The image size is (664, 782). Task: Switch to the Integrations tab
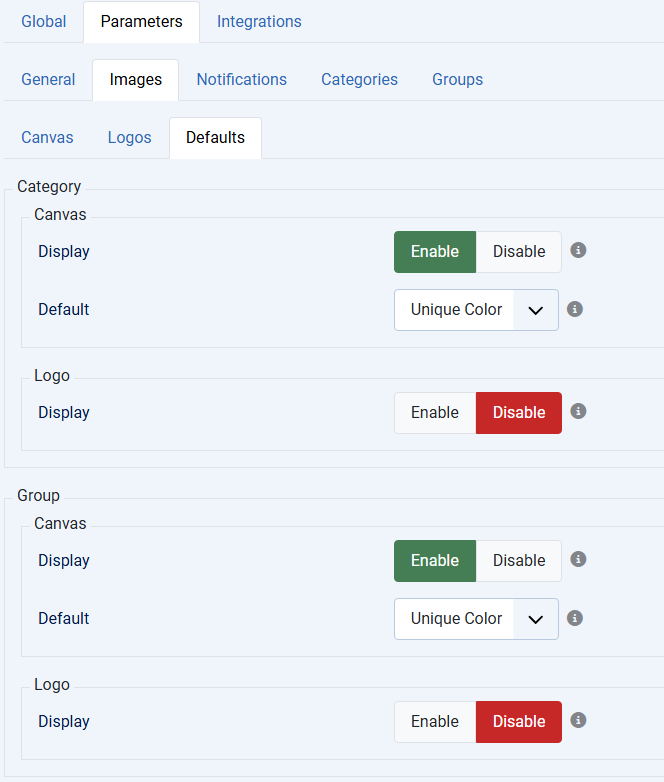click(x=259, y=21)
